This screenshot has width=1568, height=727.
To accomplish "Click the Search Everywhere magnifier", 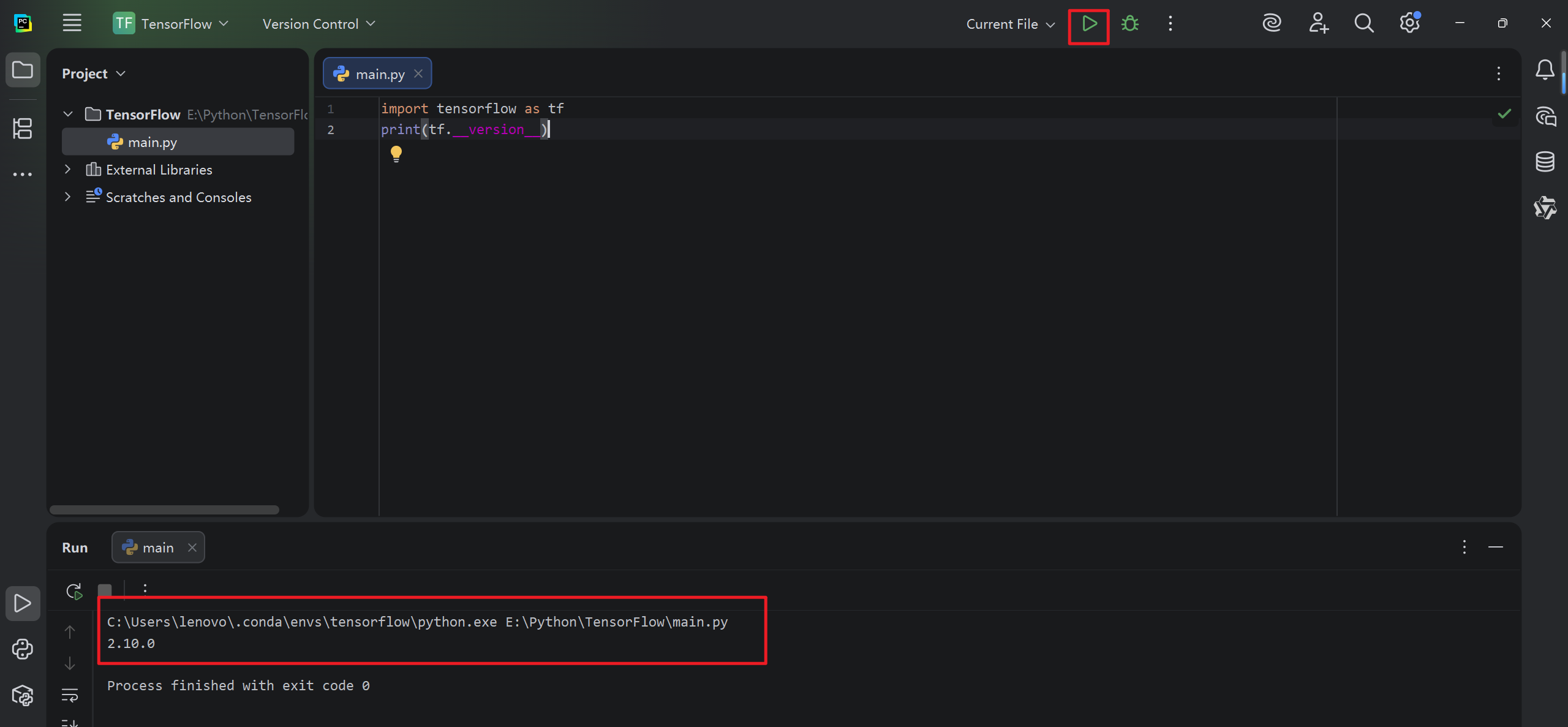I will pyautogui.click(x=1363, y=24).
